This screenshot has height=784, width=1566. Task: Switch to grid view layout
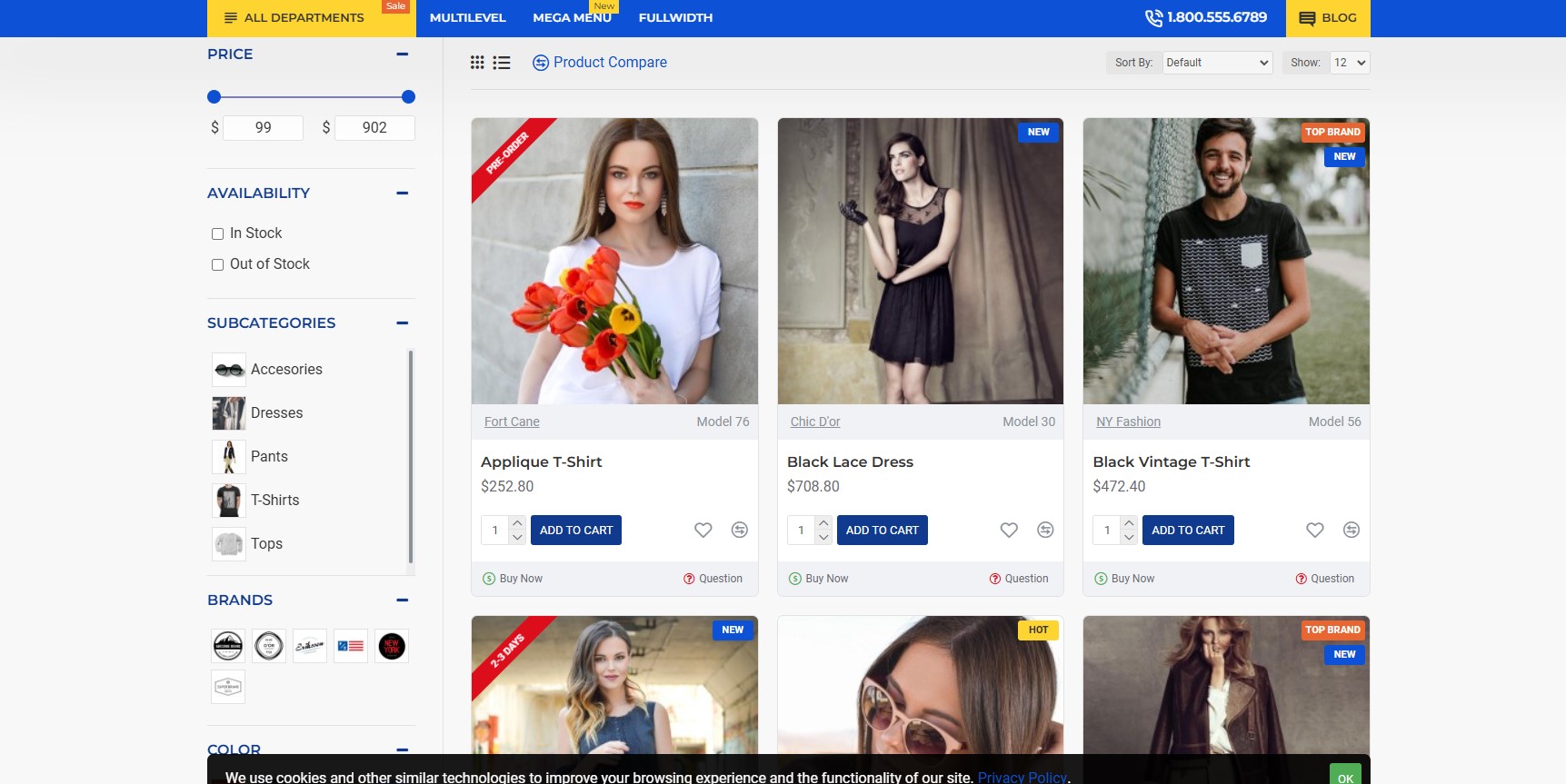(x=477, y=63)
